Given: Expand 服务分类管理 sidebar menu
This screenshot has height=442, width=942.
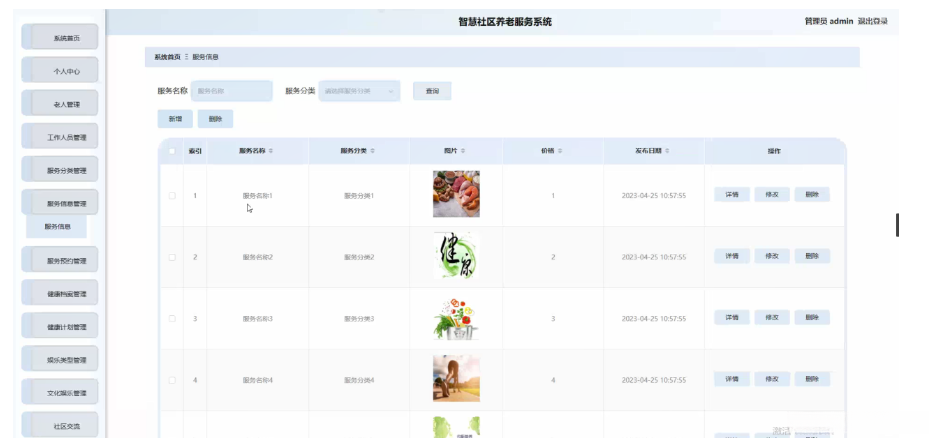Looking at the screenshot, I should click(60, 170).
